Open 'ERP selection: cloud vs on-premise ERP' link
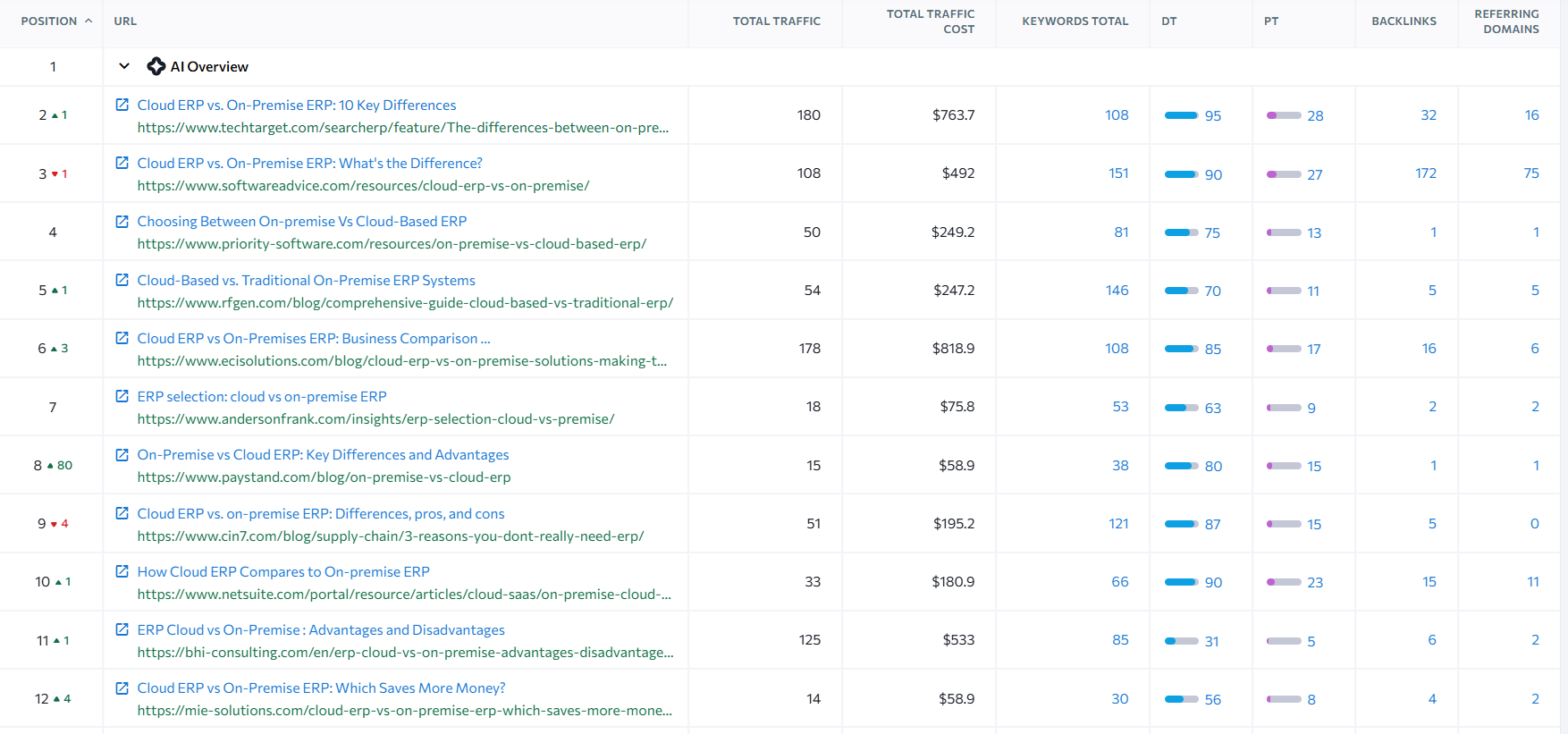Image resolution: width=1568 pixels, height=734 pixels. point(262,396)
